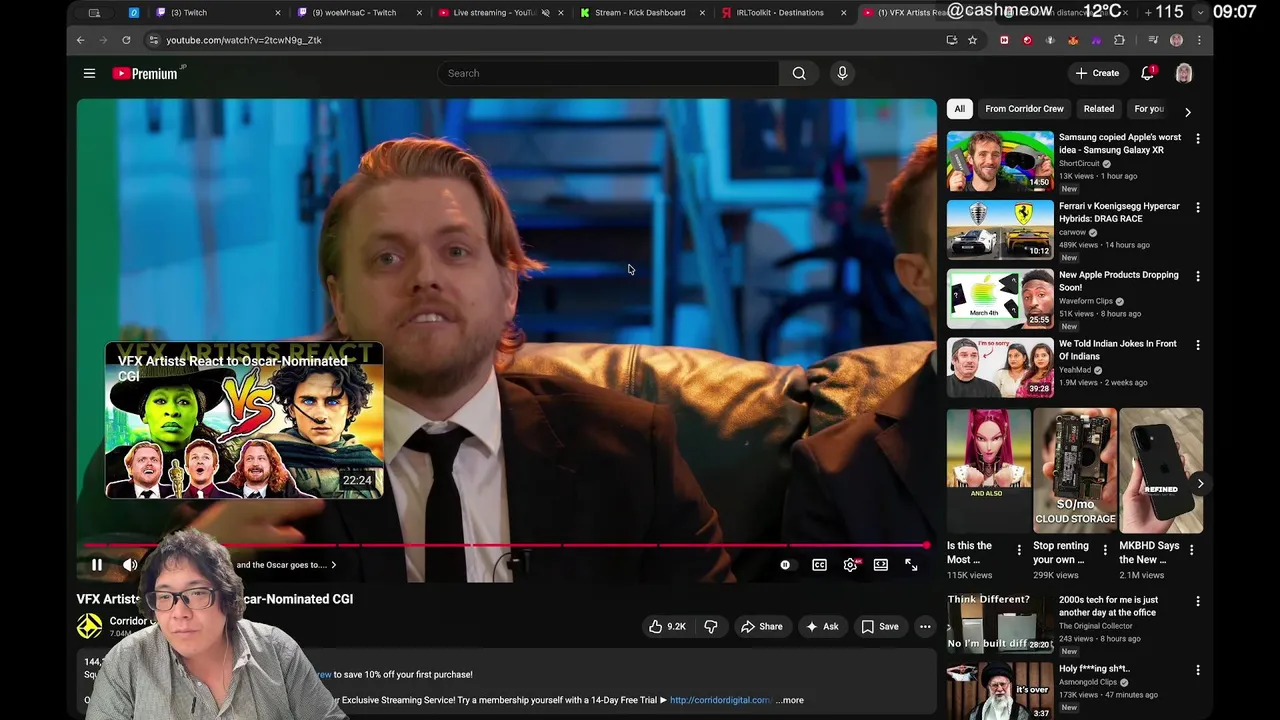Switch to 'IRLToolkit - Destinations' tab
Image resolution: width=1280 pixels, height=720 pixels.
(x=783, y=13)
